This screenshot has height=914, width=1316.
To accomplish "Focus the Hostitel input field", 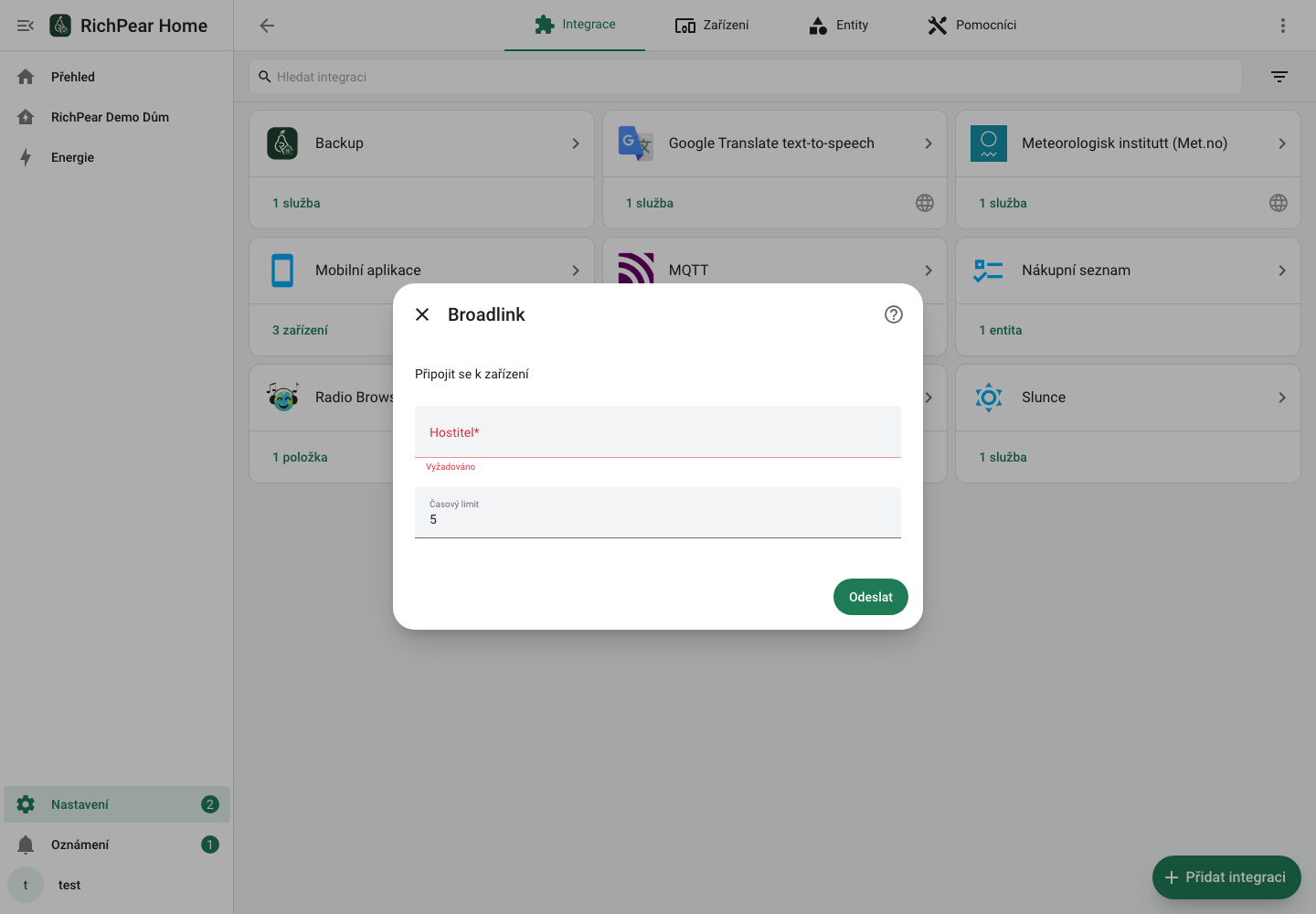I will [658, 431].
